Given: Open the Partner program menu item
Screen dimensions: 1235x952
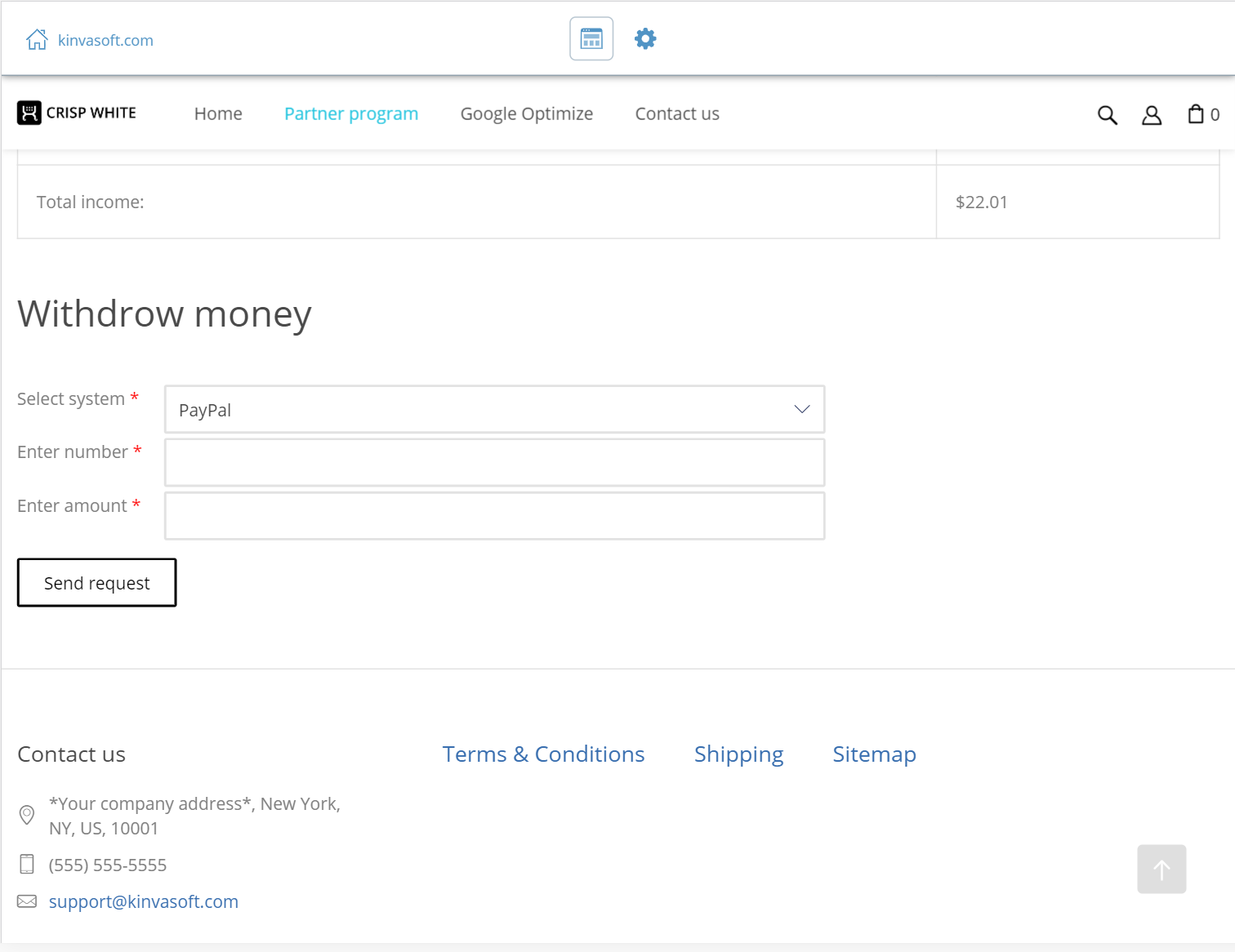Looking at the screenshot, I should 351,113.
